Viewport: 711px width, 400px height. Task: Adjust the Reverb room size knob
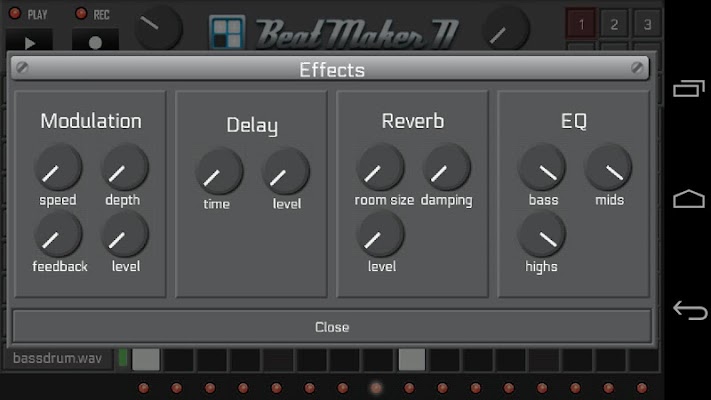click(x=380, y=167)
